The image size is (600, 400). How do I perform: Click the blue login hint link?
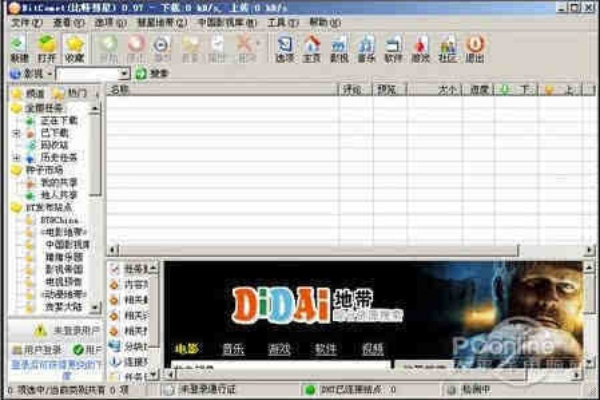click(56, 369)
